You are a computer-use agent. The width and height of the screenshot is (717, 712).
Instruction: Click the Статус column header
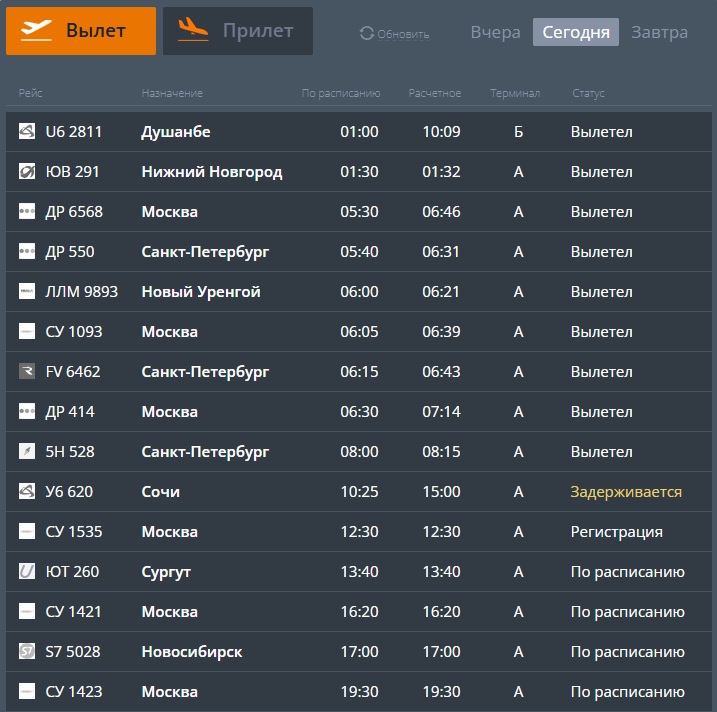pos(588,93)
